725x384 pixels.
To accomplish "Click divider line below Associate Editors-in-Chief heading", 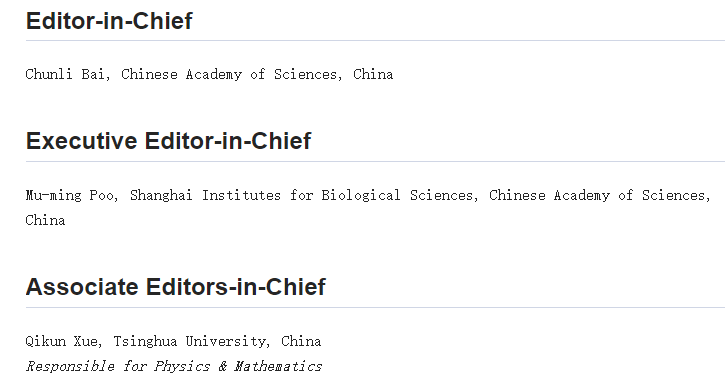I will [375, 308].
